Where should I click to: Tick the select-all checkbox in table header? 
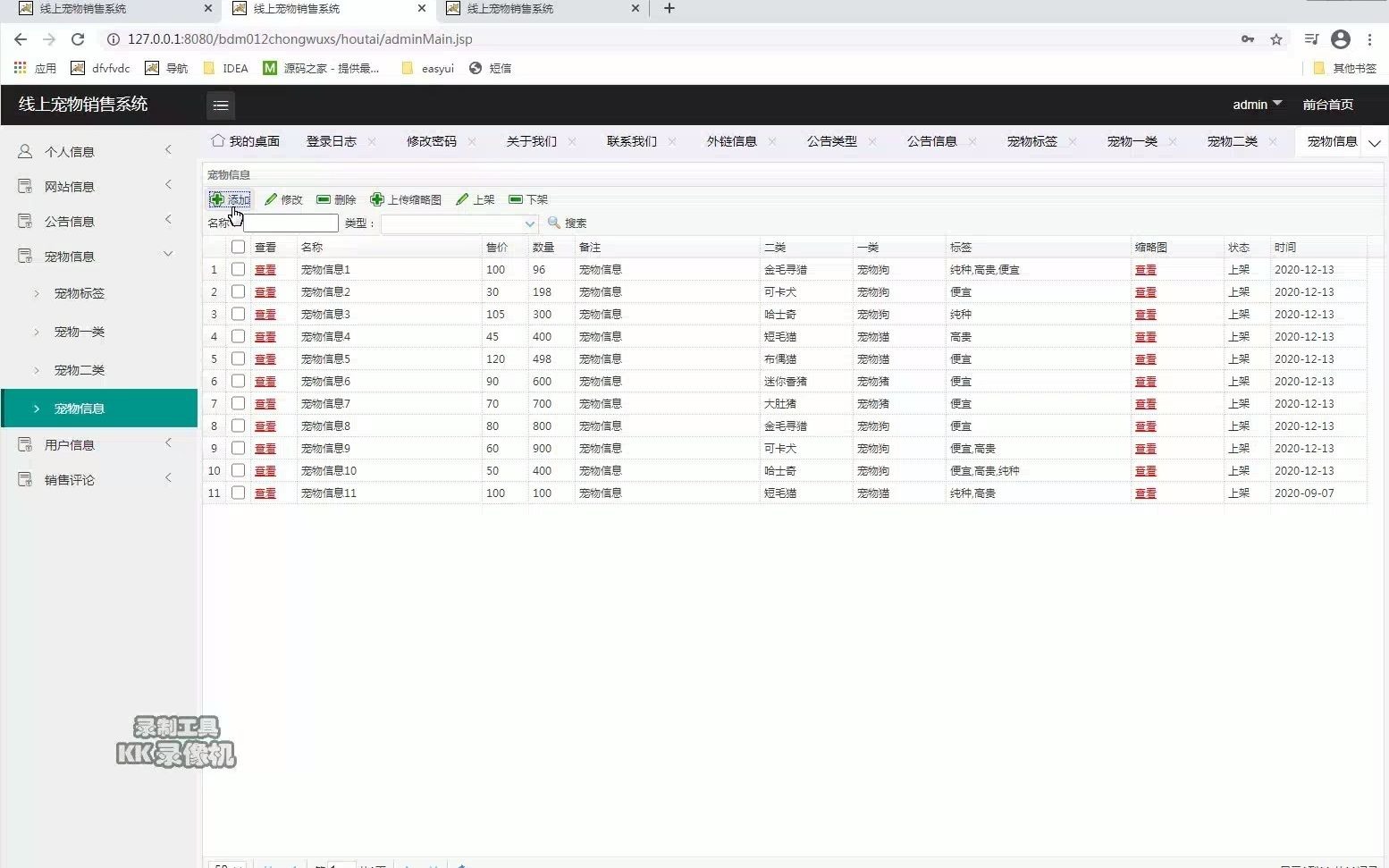(x=238, y=247)
